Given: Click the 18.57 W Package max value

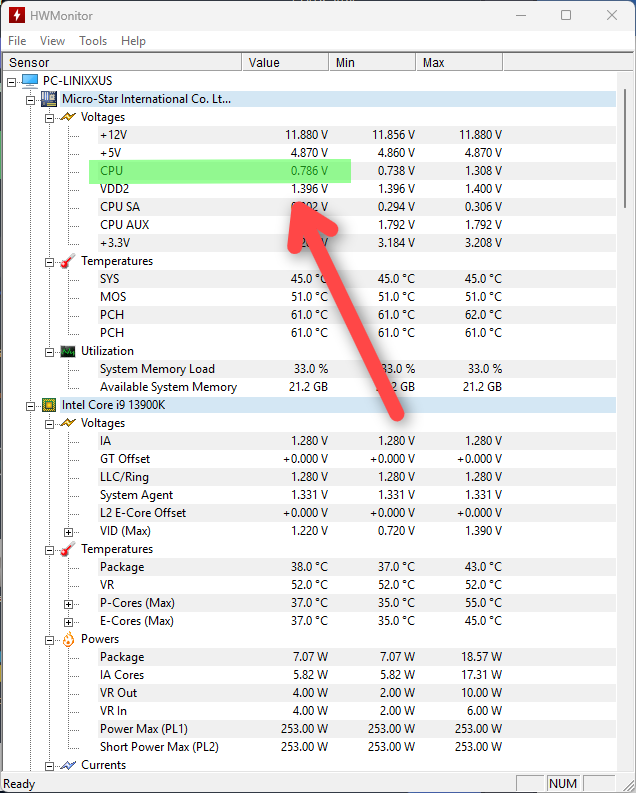Looking at the screenshot, I should pos(481,657).
